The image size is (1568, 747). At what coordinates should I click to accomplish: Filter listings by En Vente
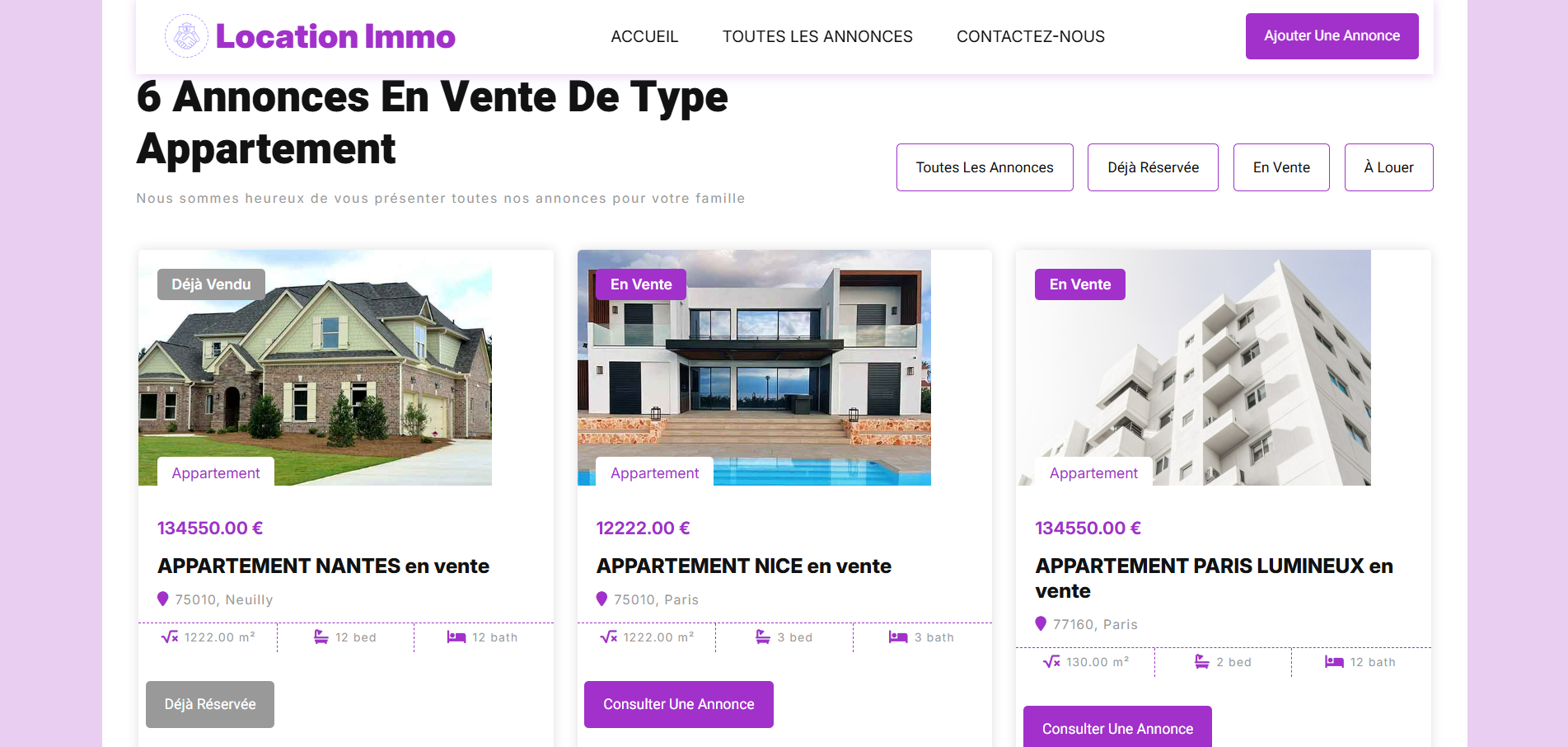1281,167
